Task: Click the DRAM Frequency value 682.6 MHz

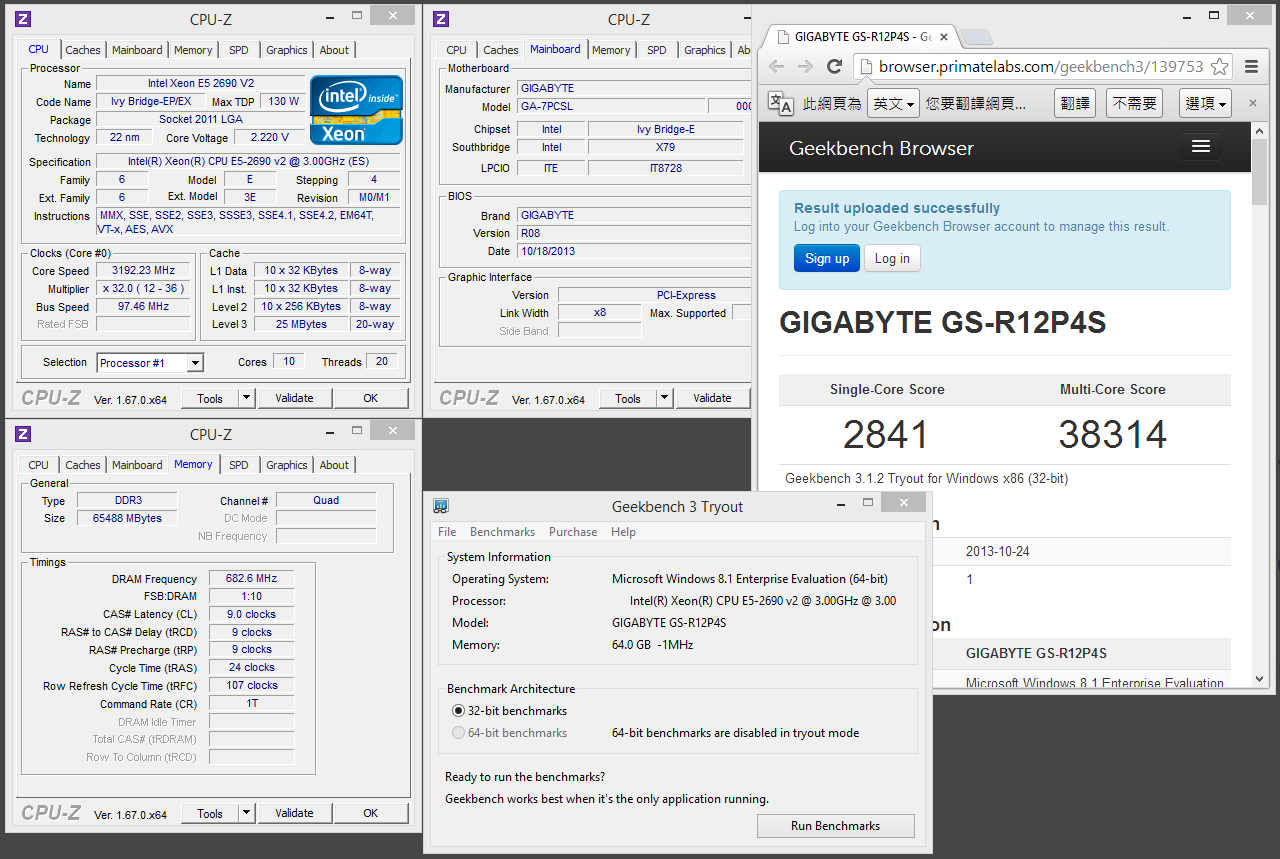Action: (251, 579)
